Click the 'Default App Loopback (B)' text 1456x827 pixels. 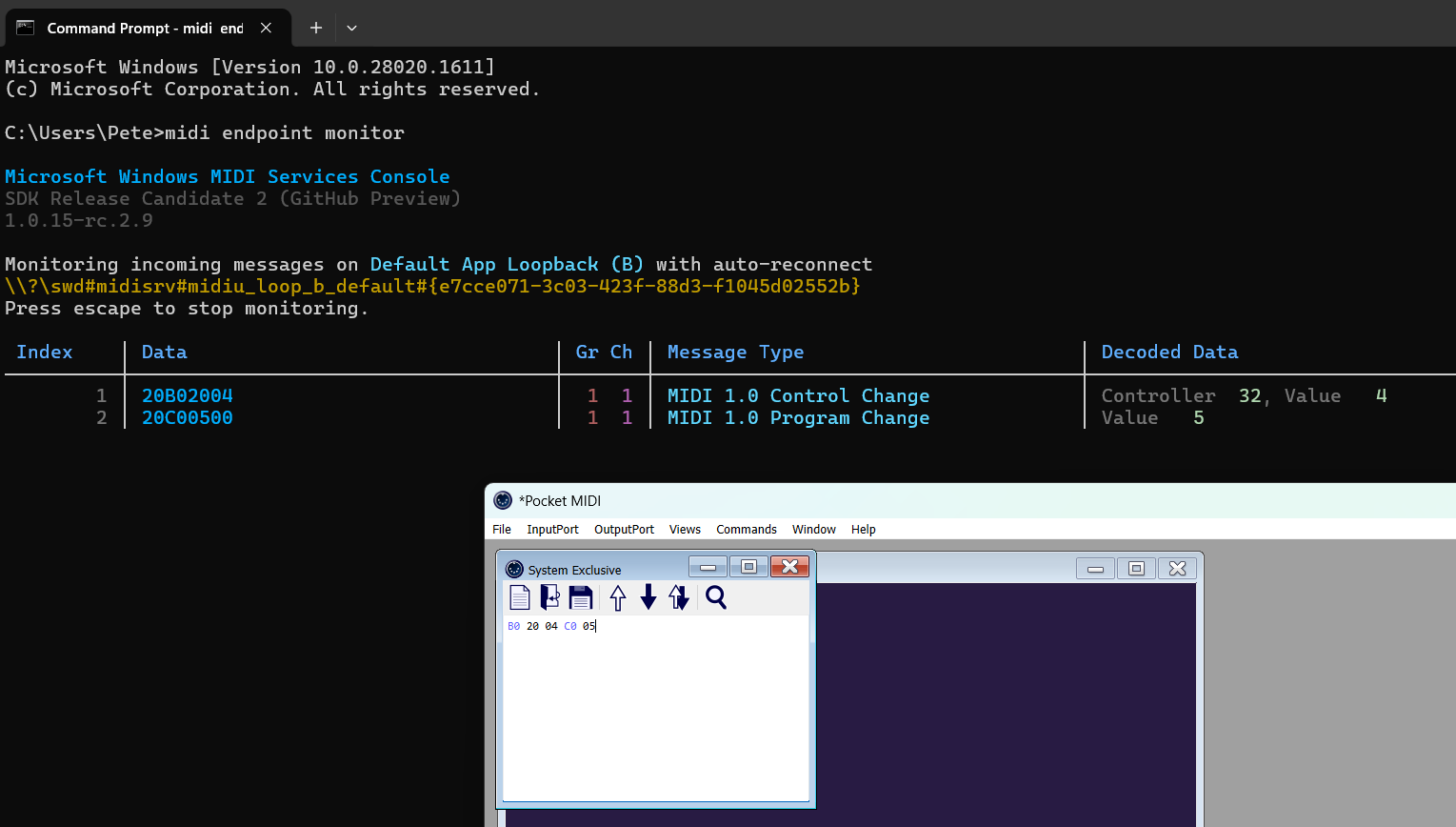507,264
